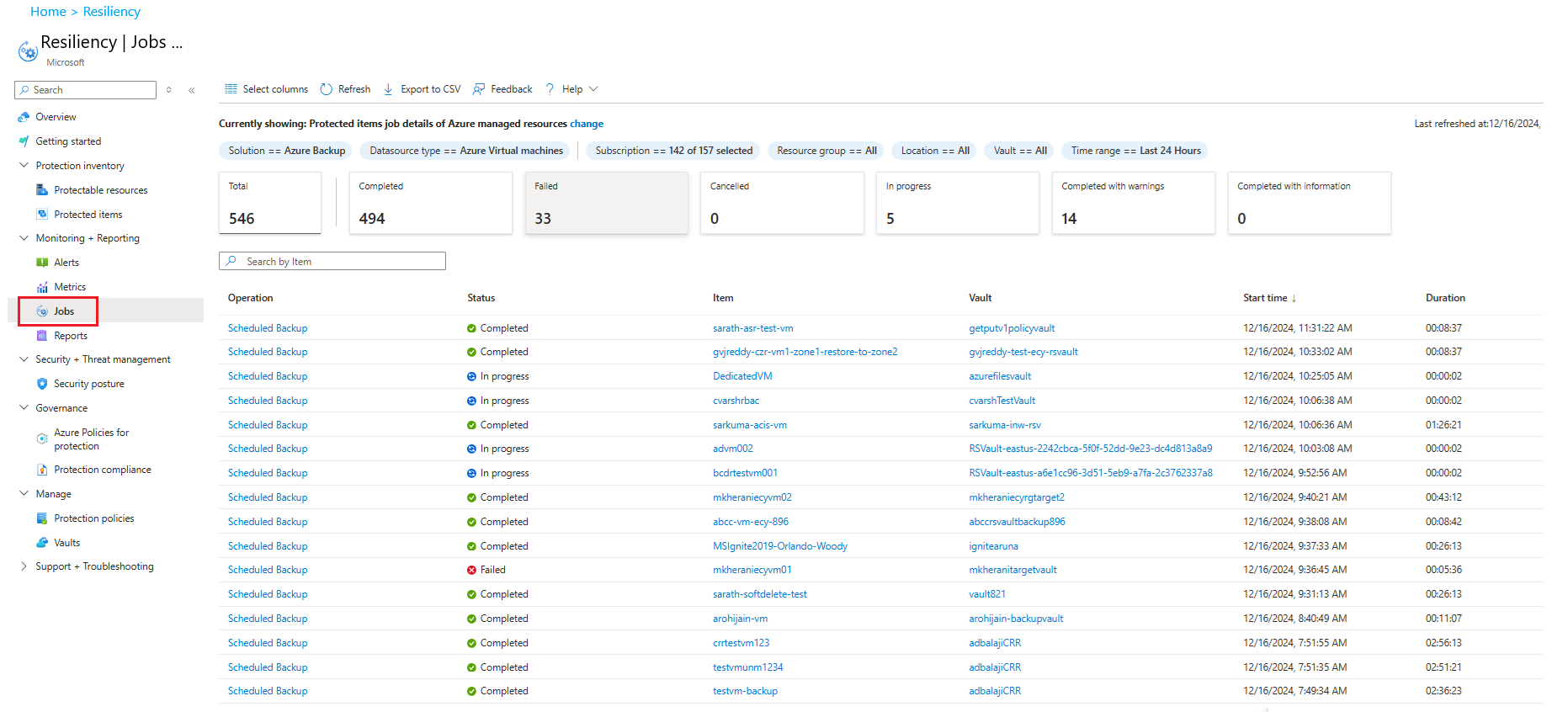Image resolution: width=1568 pixels, height=712 pixels.
Task: Sort by Start time column arrow
Action: click(x=1294, y=298)
